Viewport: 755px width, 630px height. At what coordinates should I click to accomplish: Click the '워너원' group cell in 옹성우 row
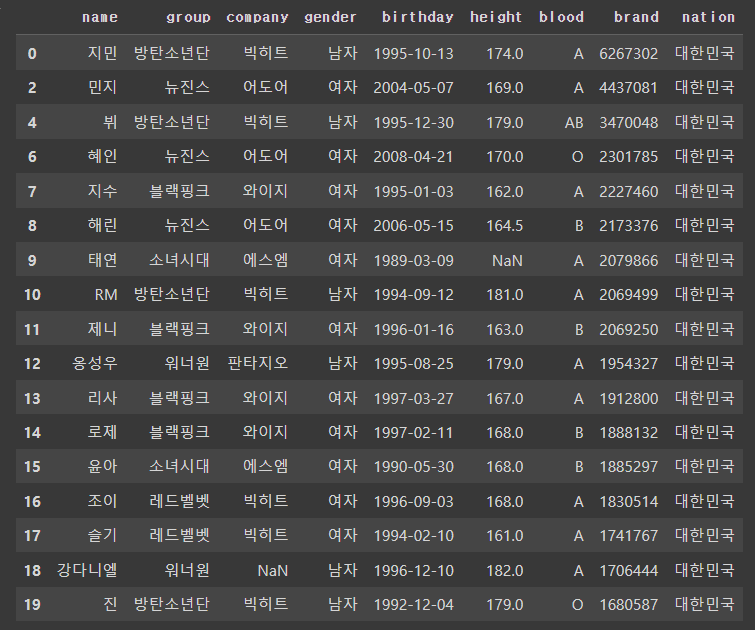pyautogui.click(x=187, y=363)
